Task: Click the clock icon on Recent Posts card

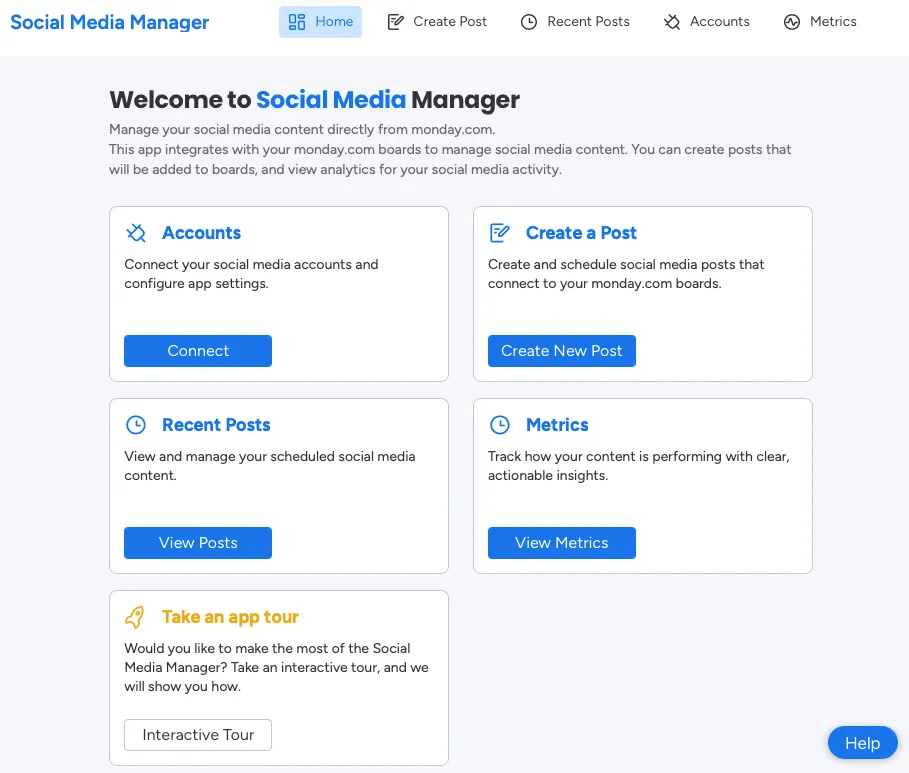Action: coord(136,425)
